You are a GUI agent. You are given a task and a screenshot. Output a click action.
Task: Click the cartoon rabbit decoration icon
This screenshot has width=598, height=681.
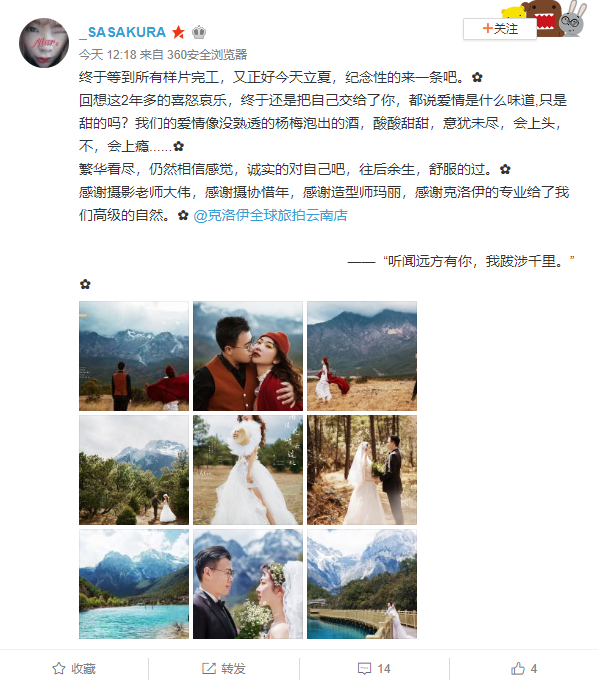[x=573, y=18]
